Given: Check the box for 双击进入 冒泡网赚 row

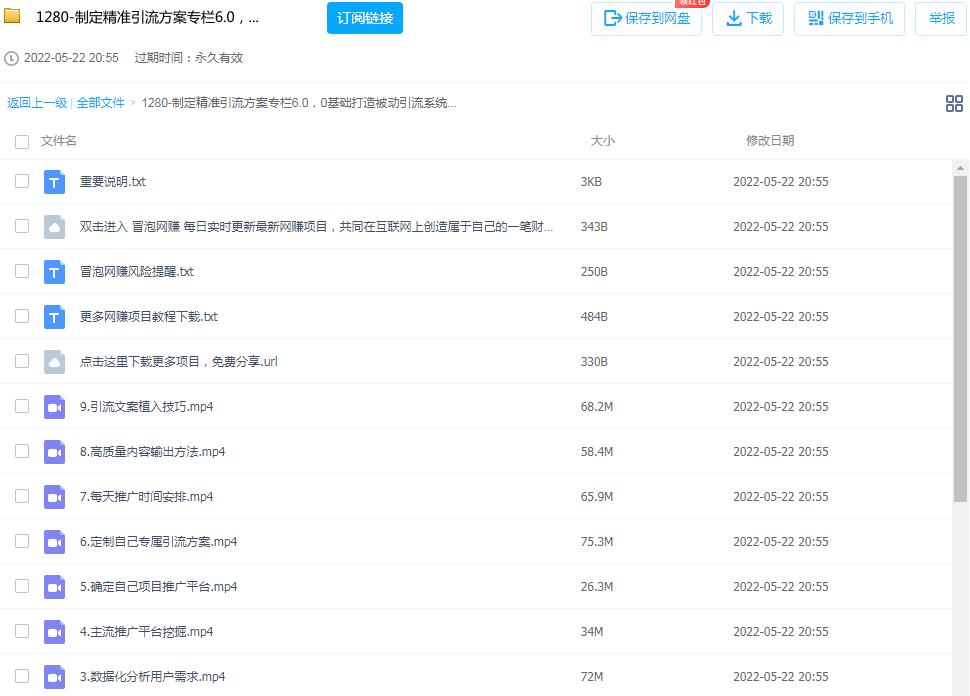Looking at the screenshot, I should click(x=22, y=226).
